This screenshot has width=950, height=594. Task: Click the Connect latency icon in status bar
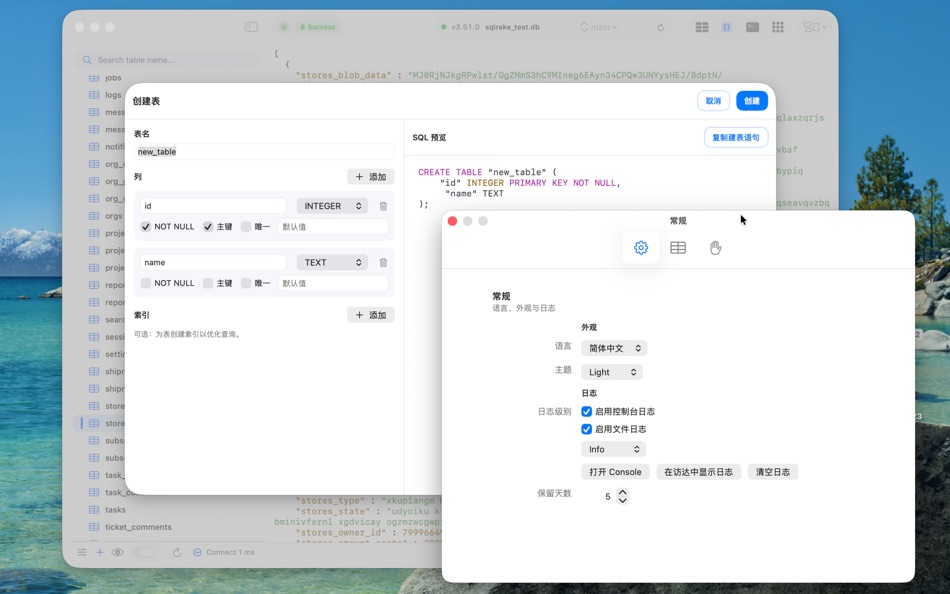pyautogui.click(x=198, y=552)
